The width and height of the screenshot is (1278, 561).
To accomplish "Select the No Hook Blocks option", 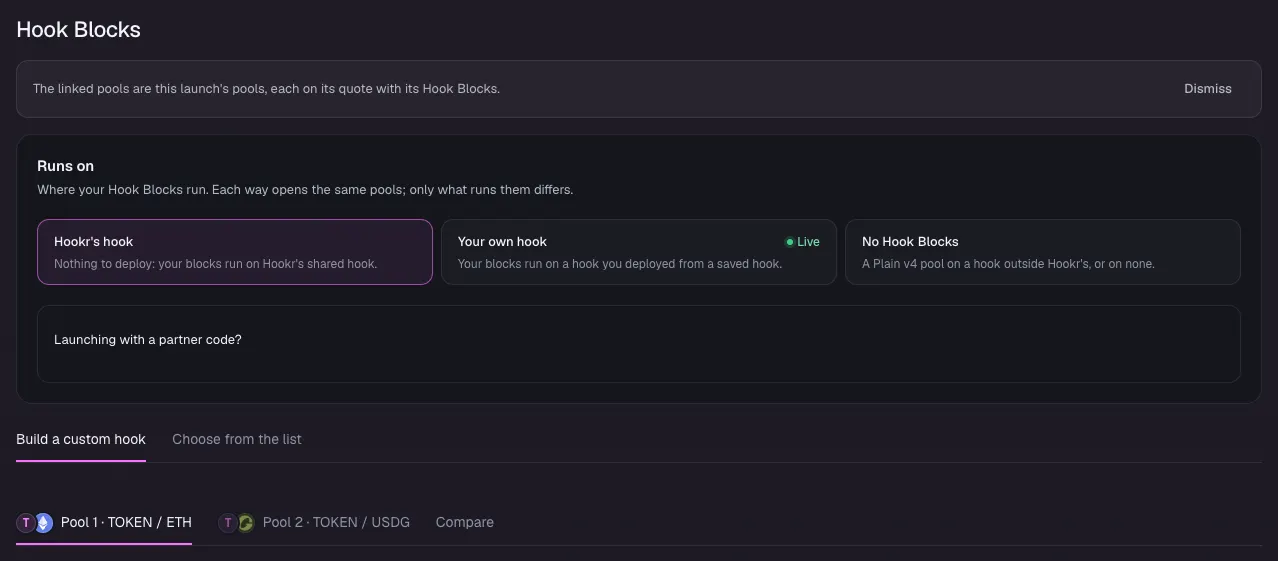I will tap(1043, 252).
